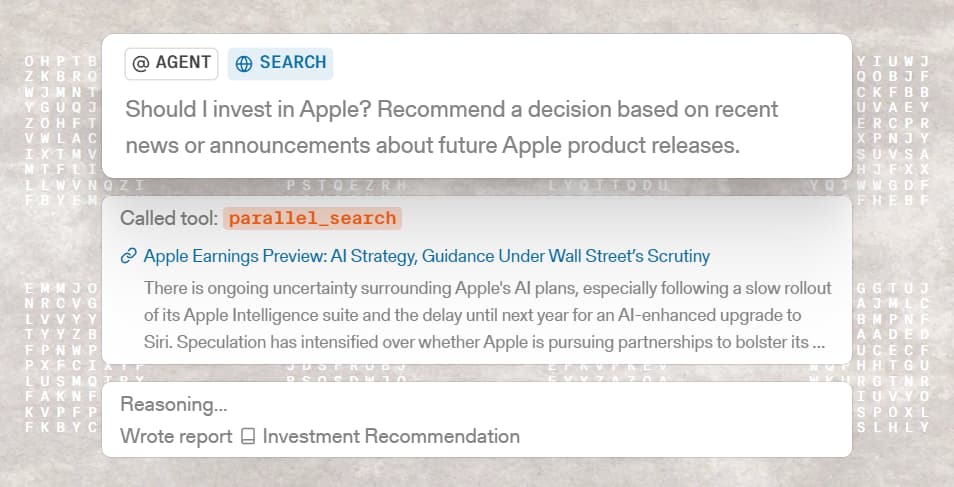The image size is (954, 487).
Task: Click the prompt line about future product releases
Action: [x=433, y=145]
